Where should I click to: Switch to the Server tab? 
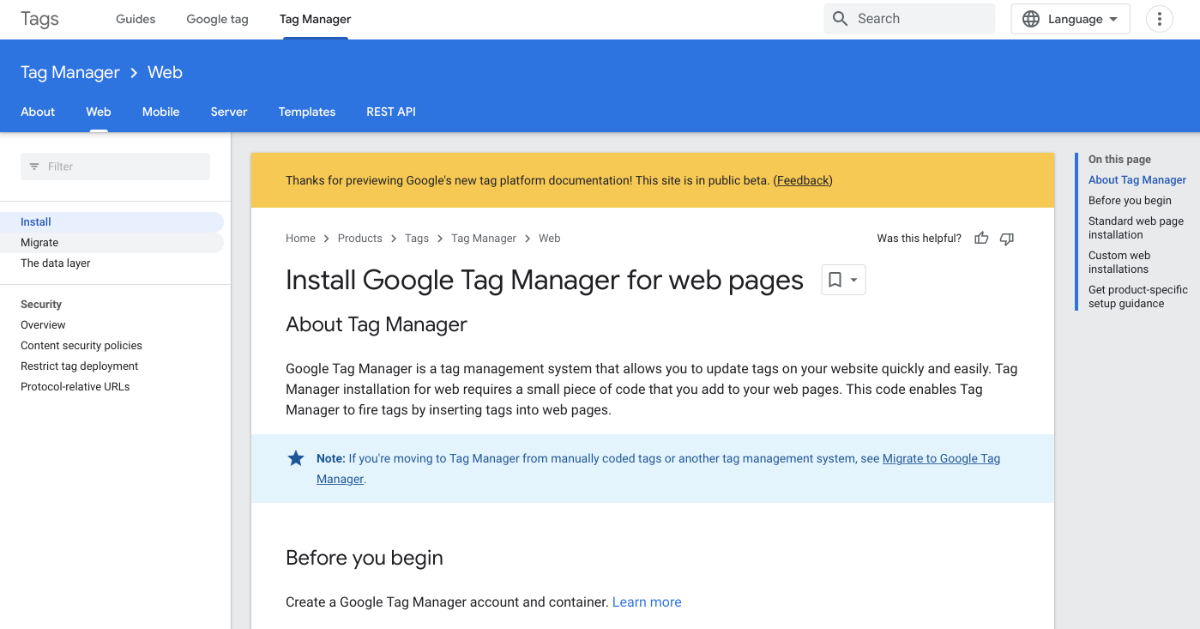coord(229,112)
